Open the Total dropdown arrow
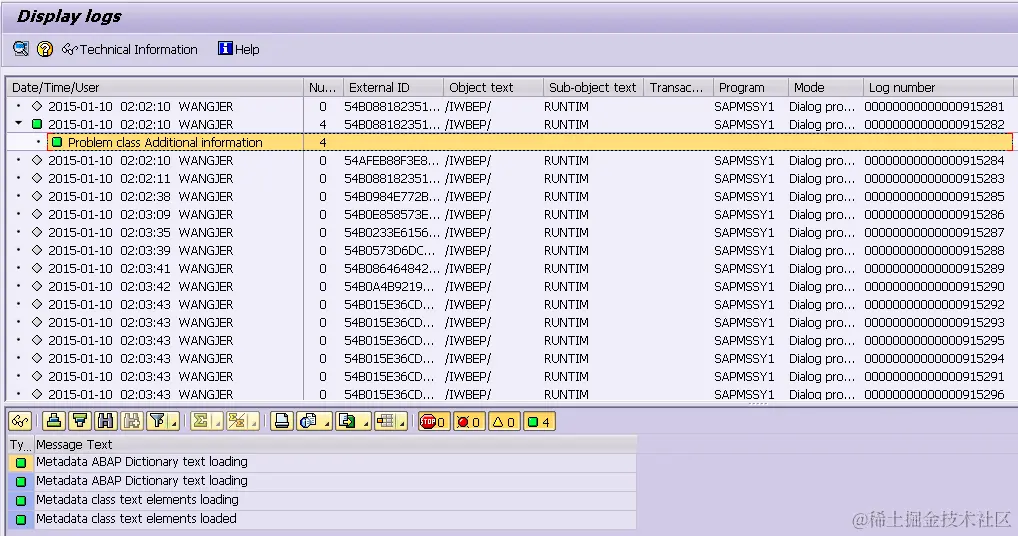The image size is (1018, 536). [x=217, y=422]
